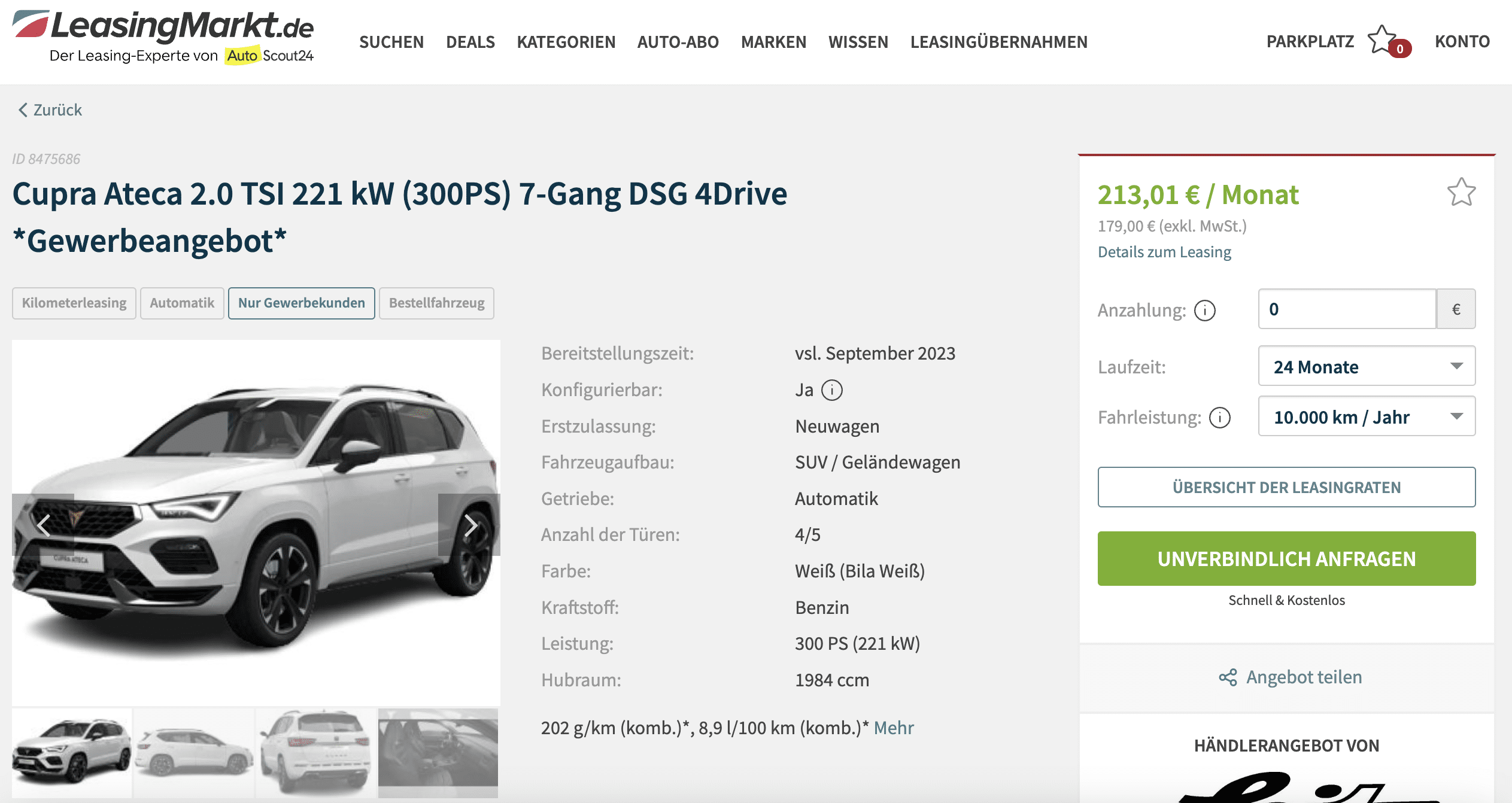Select the side-view car thumbnail
Image resolution: width=1512 pixels, height=803 pixels.
194,753
